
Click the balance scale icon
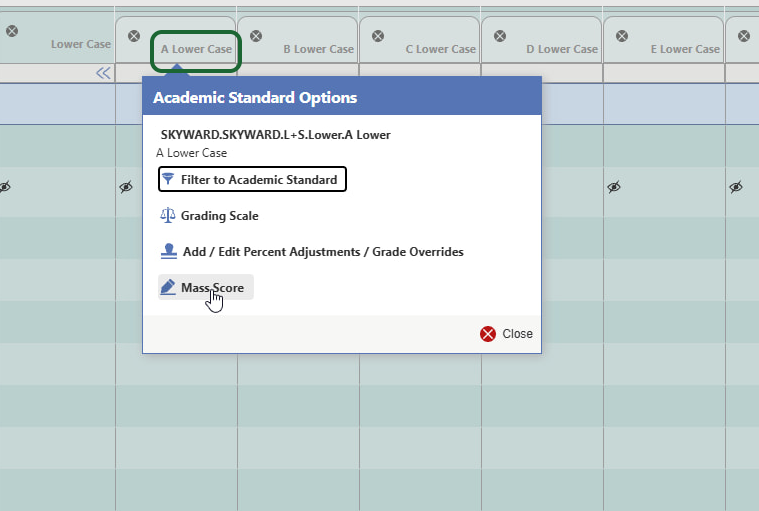click(x=167, y=215)
